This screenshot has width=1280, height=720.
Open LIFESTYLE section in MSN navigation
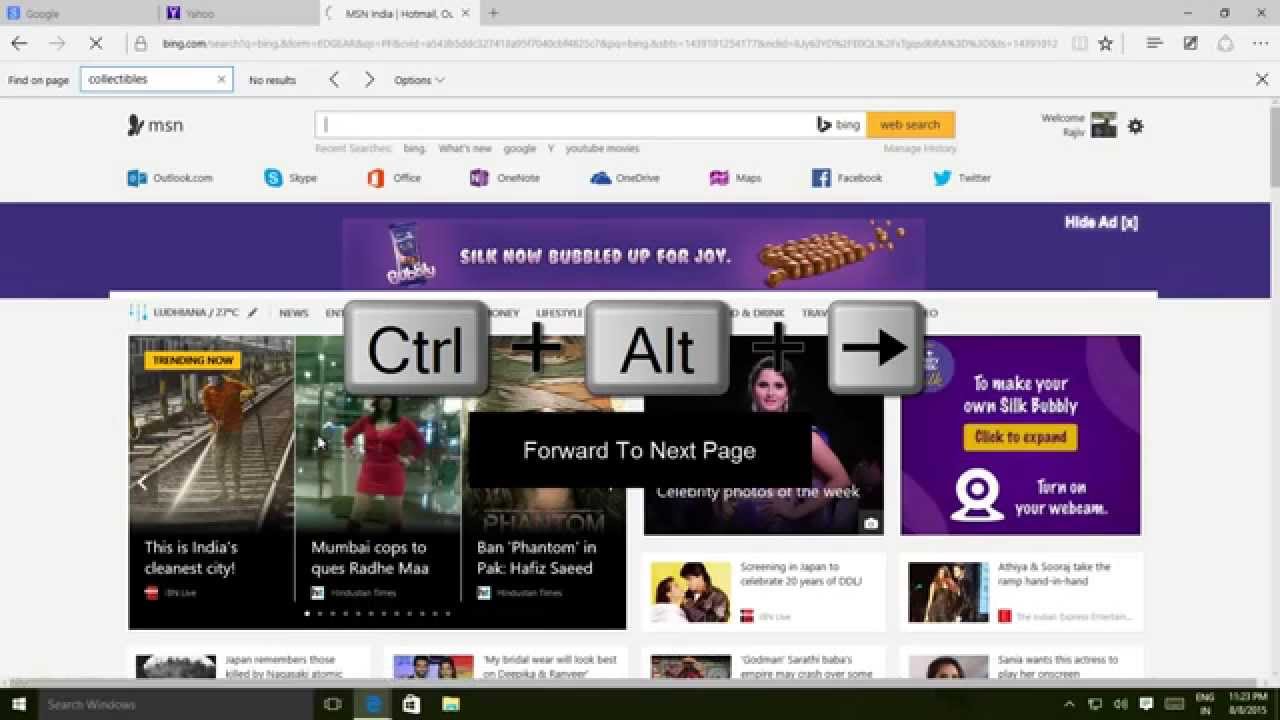click(559, 313)
